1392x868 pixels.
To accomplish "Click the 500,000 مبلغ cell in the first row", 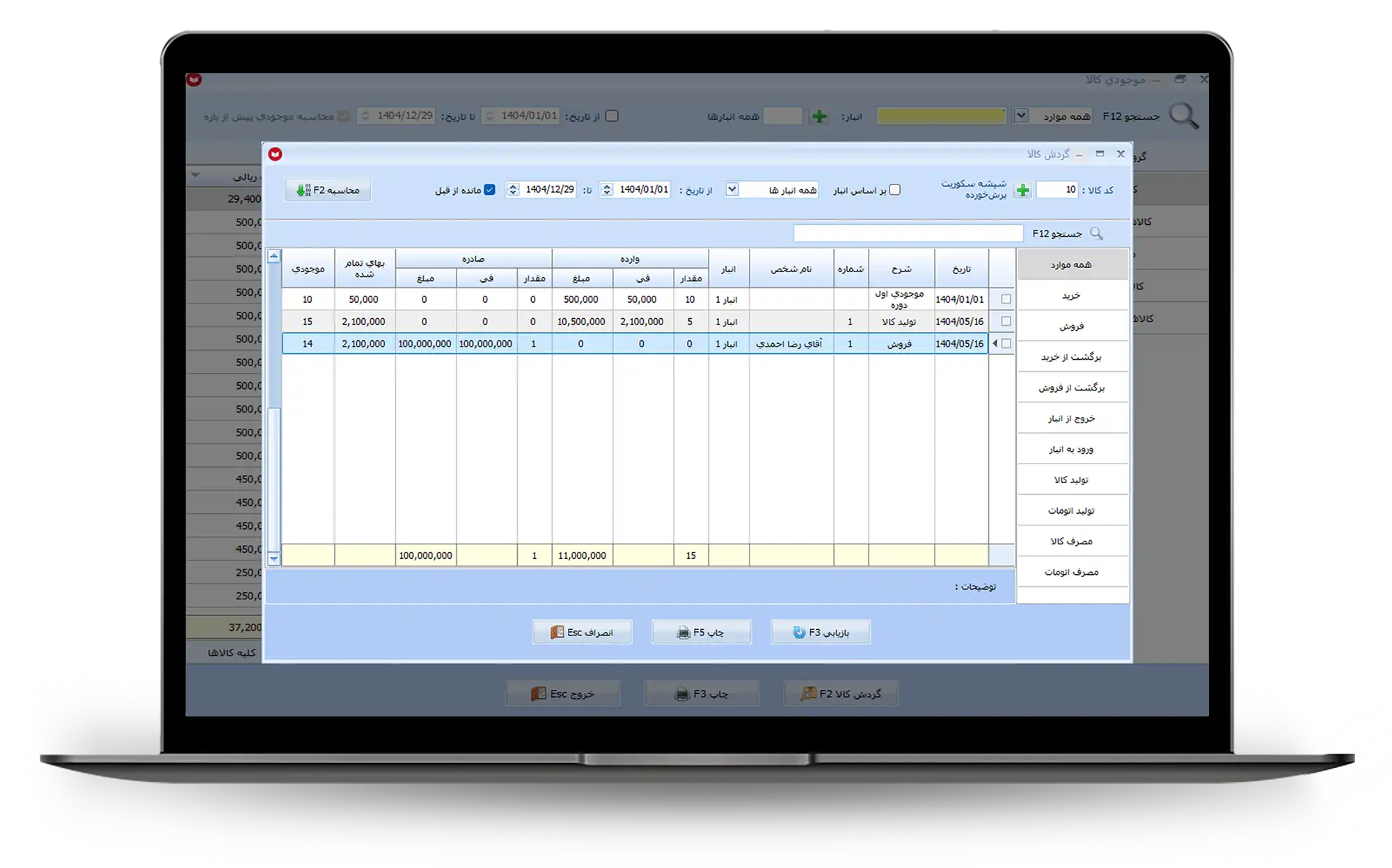I will (581, 299).
